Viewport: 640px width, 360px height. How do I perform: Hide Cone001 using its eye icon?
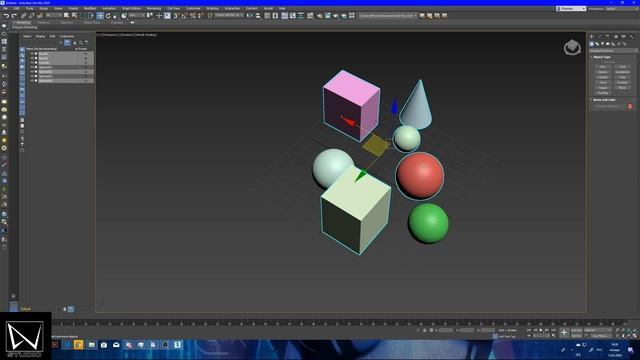pyautogui.click(x=32, y=62)
